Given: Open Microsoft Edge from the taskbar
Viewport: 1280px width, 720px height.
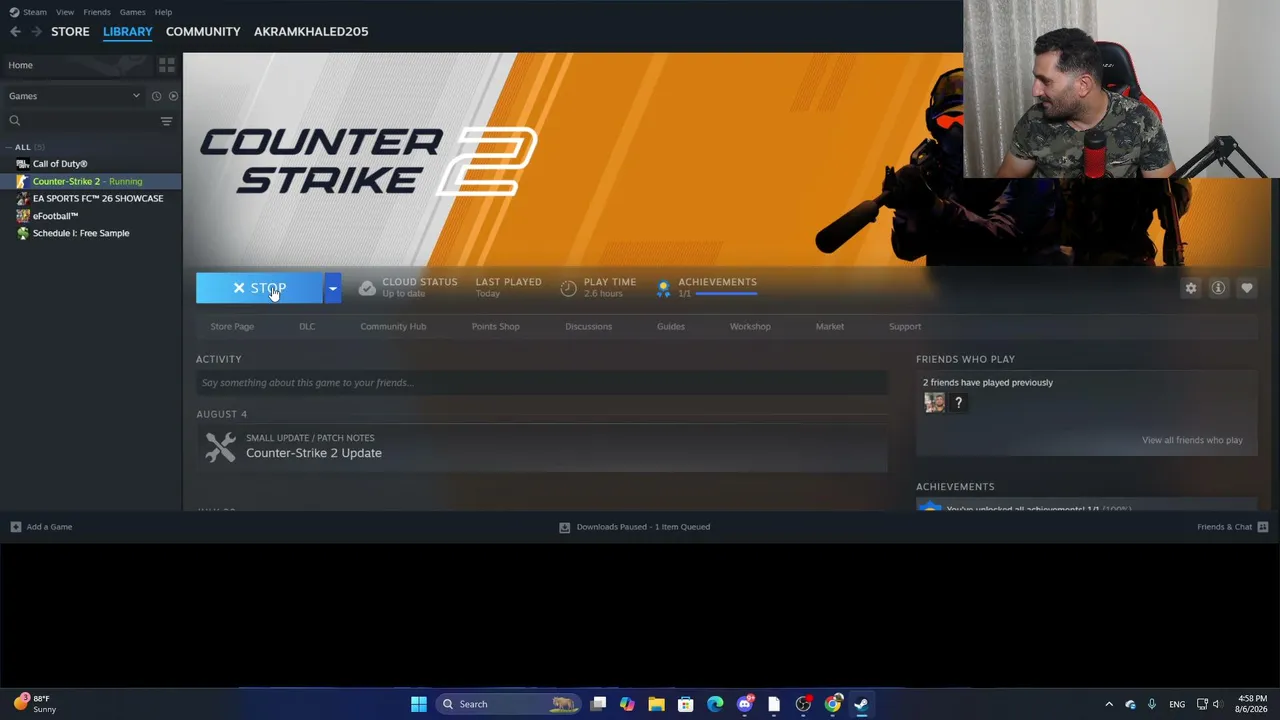Looking at the screenshot, I should coord(715,704).
